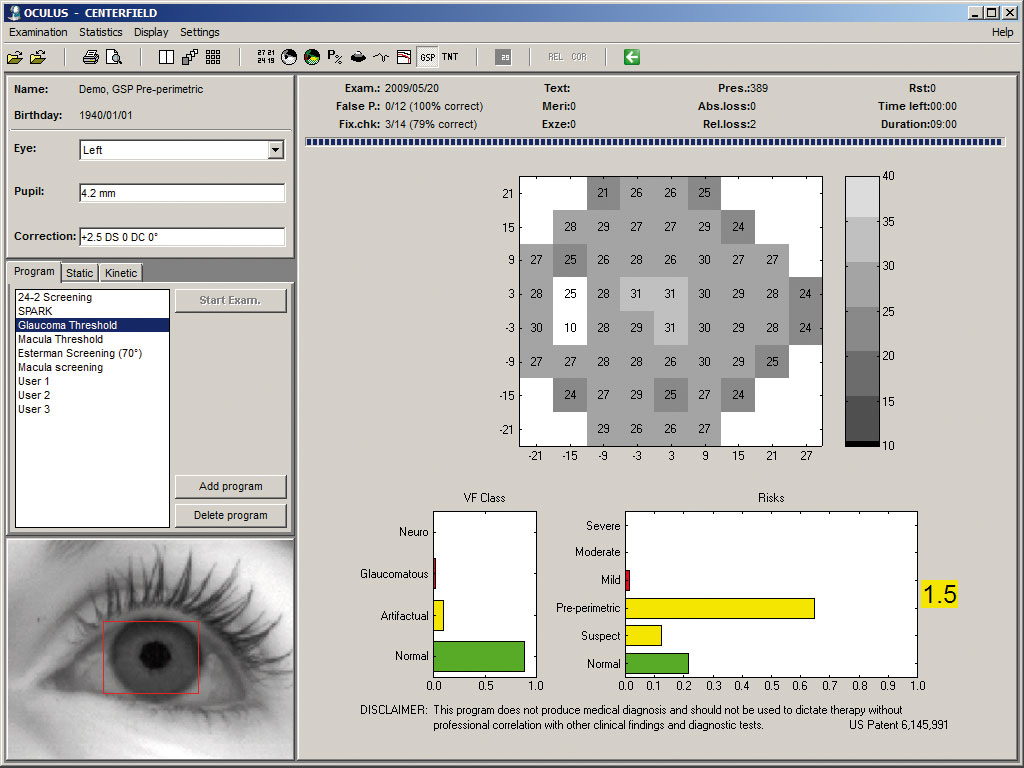The image size is (1024, 768).
Task: Click the exam date 2009/05/20
Action: [x=411, y=88]
